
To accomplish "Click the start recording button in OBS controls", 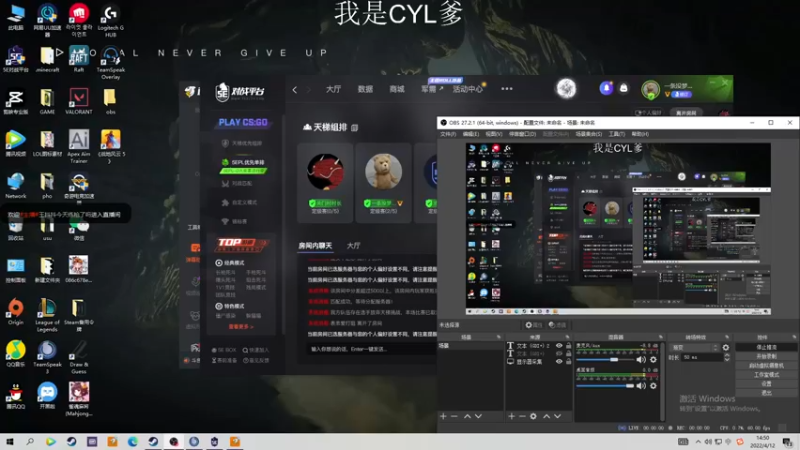I will pos(766,356).
